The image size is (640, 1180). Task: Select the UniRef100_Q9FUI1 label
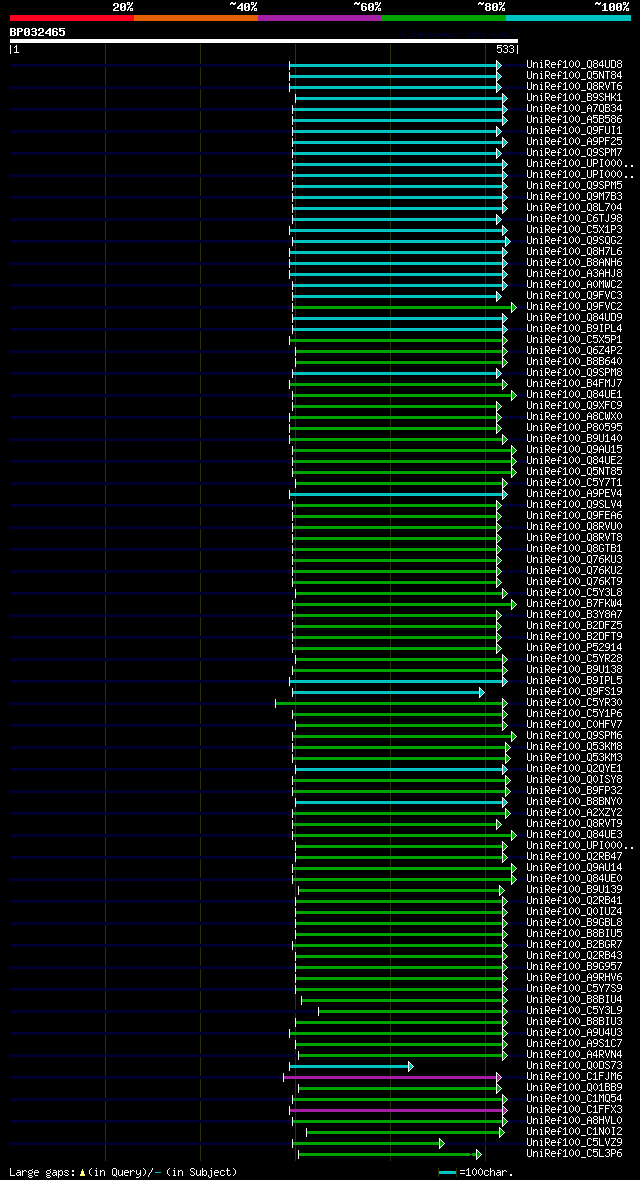click(574, 131)
